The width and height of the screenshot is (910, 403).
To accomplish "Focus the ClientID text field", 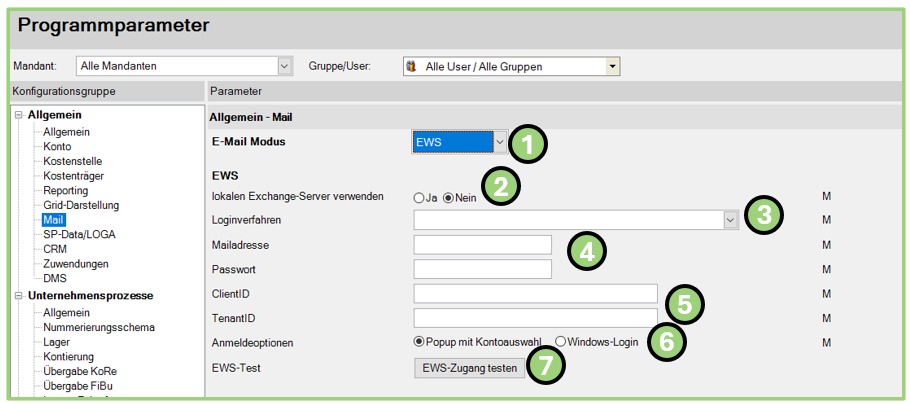I will pos(535,294).
